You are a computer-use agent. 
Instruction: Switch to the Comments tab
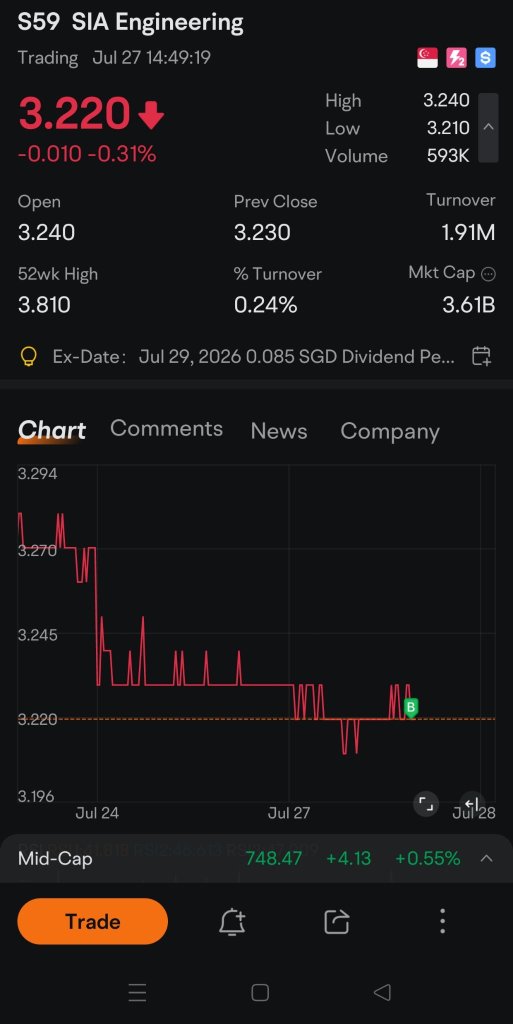[x=166, y=428]
